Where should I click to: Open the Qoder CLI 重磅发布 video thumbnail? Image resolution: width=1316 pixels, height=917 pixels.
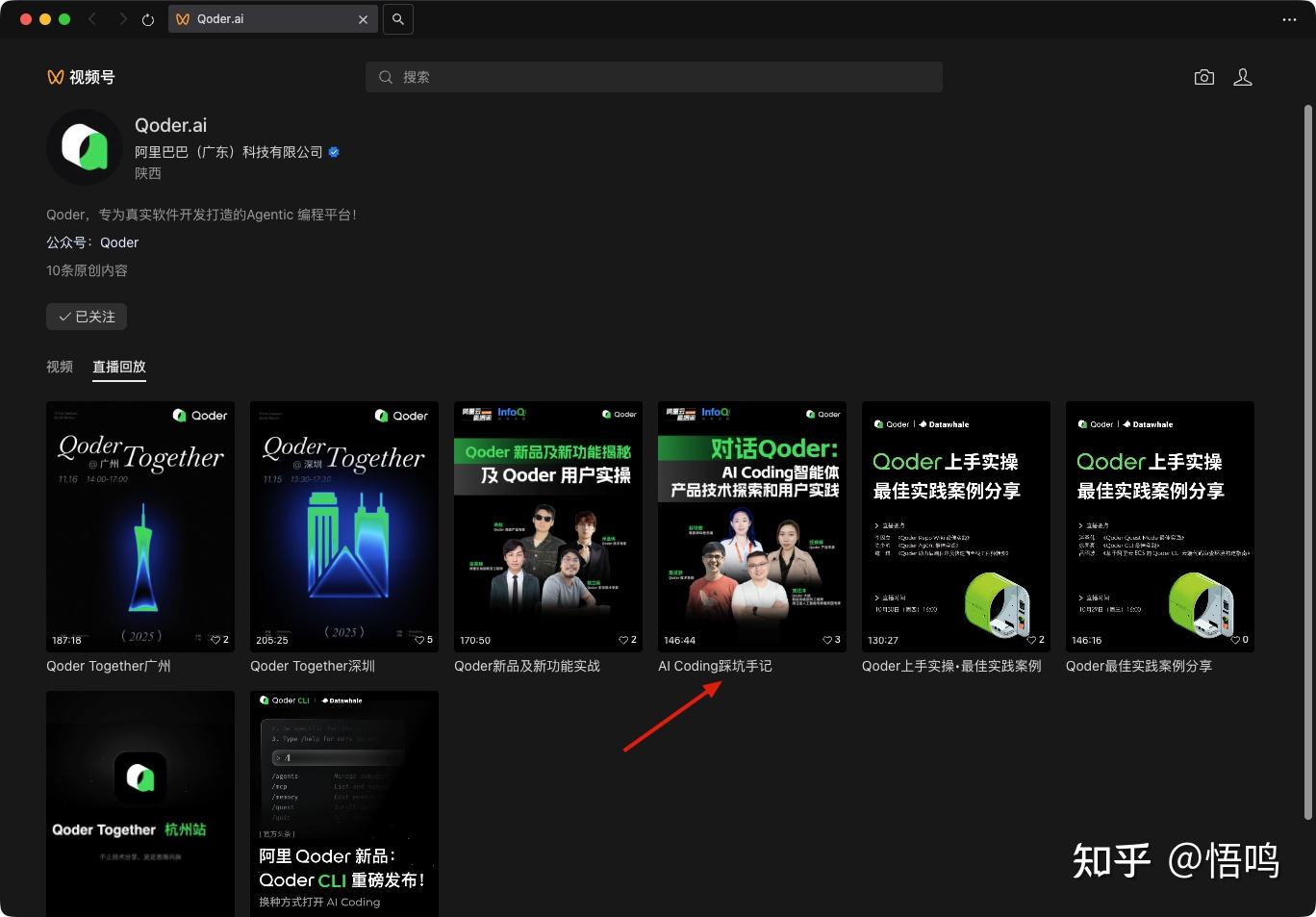point(343,803)
